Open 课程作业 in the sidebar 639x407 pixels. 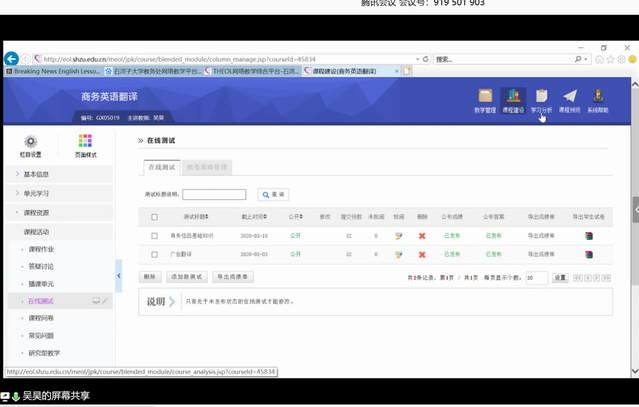point(41,249)
